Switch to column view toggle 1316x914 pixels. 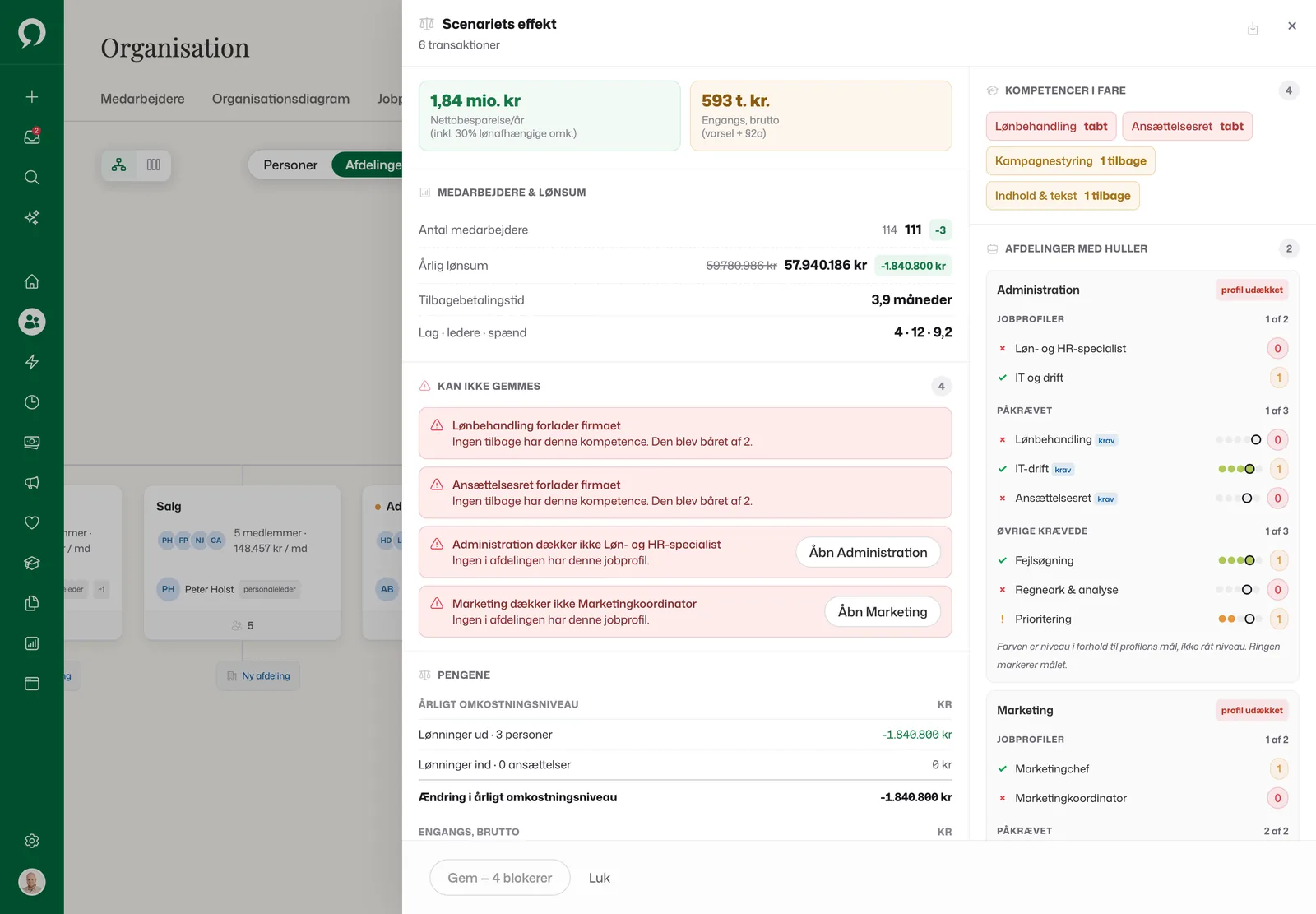pyautogui.click(x=154, y=165)
